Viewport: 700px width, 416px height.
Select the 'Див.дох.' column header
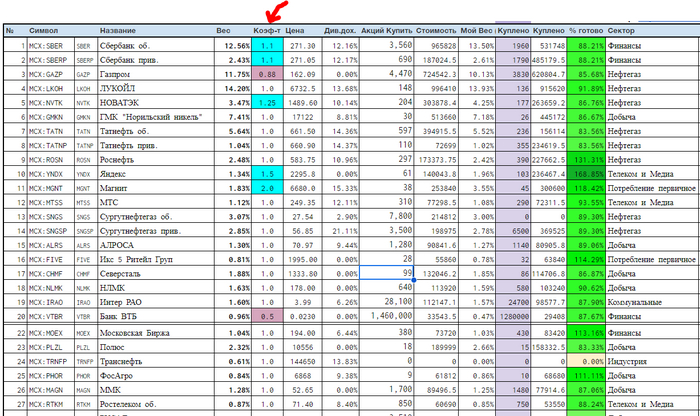pyautogui.click(x=341, y=32)
